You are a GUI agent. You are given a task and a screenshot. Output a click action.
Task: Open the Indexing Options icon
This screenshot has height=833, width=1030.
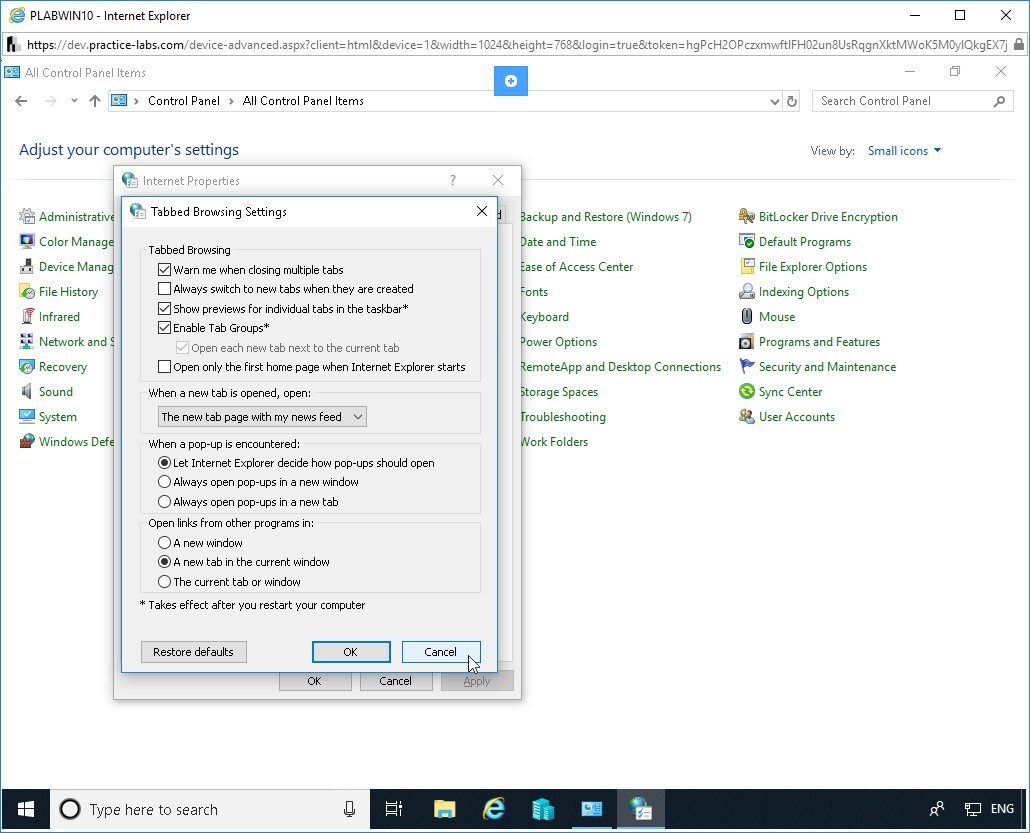(746, 291)
